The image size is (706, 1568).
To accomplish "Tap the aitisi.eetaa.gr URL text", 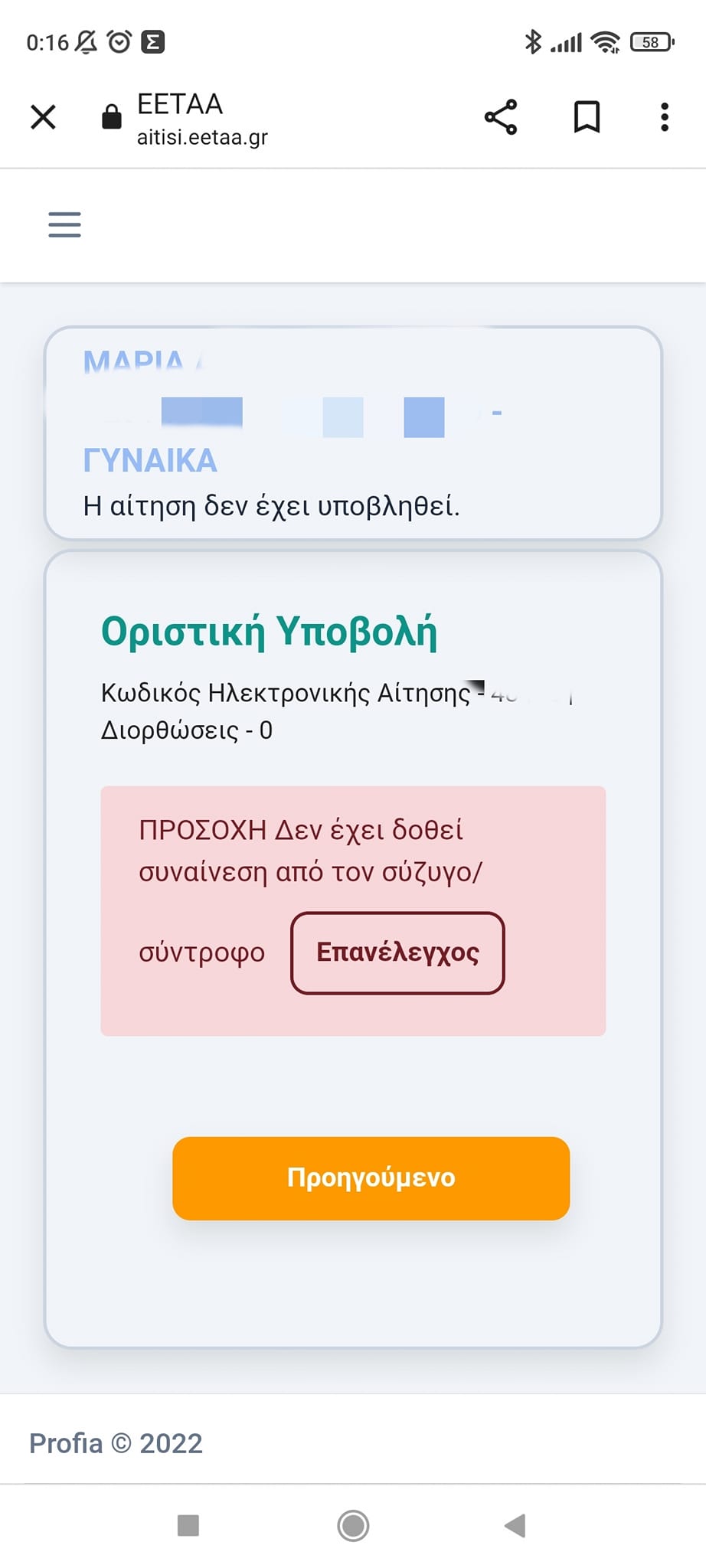I will [202, 137].
